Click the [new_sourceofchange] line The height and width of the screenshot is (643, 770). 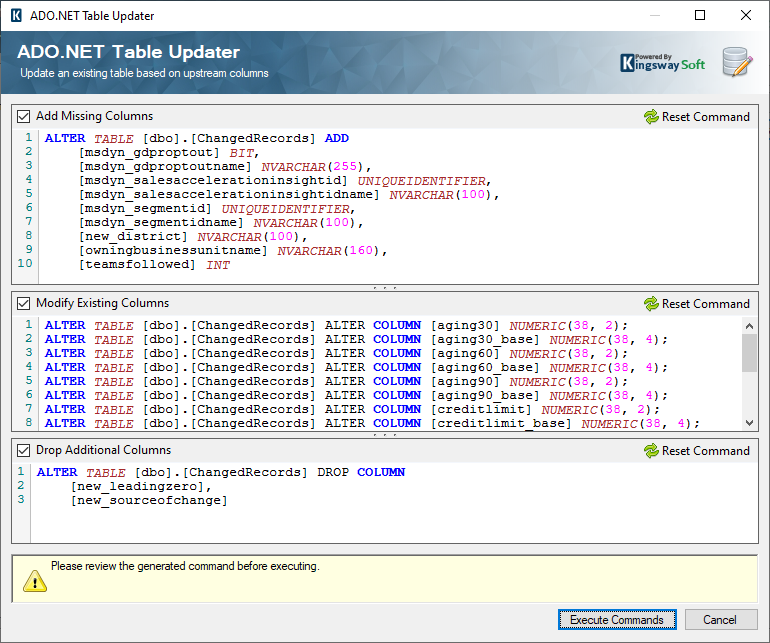149,501
